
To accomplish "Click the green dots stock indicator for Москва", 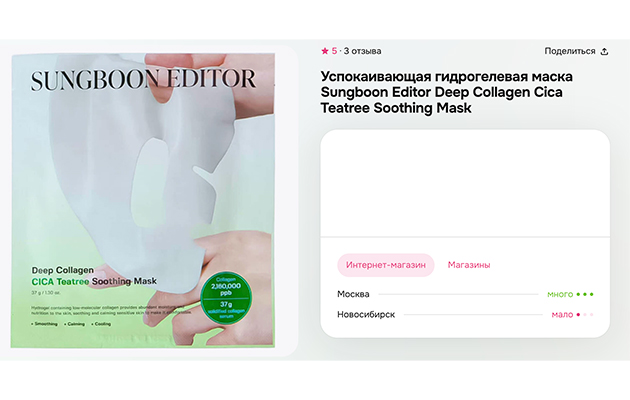I will point(585,294).
